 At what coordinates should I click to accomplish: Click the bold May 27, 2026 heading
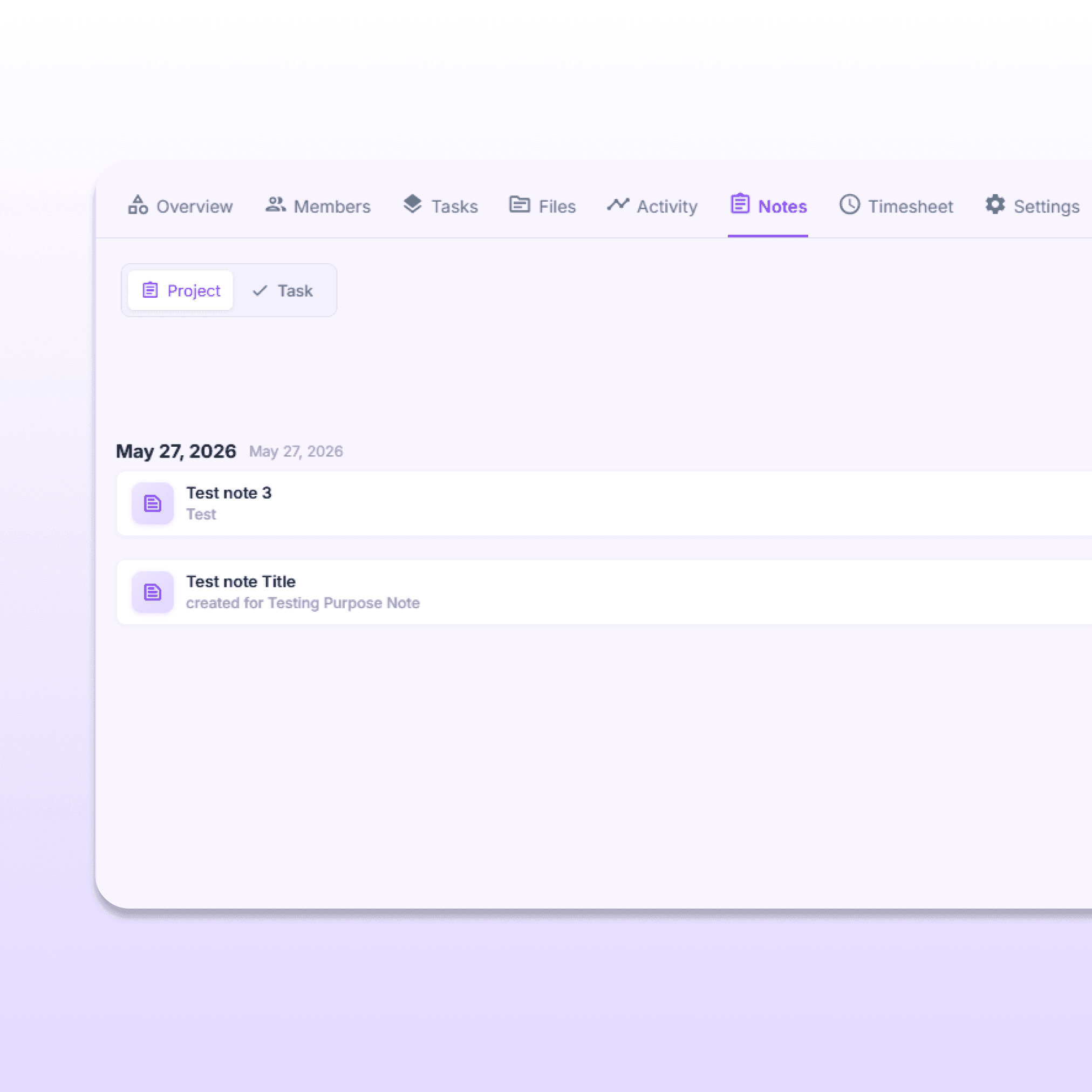tap(176, 451)
